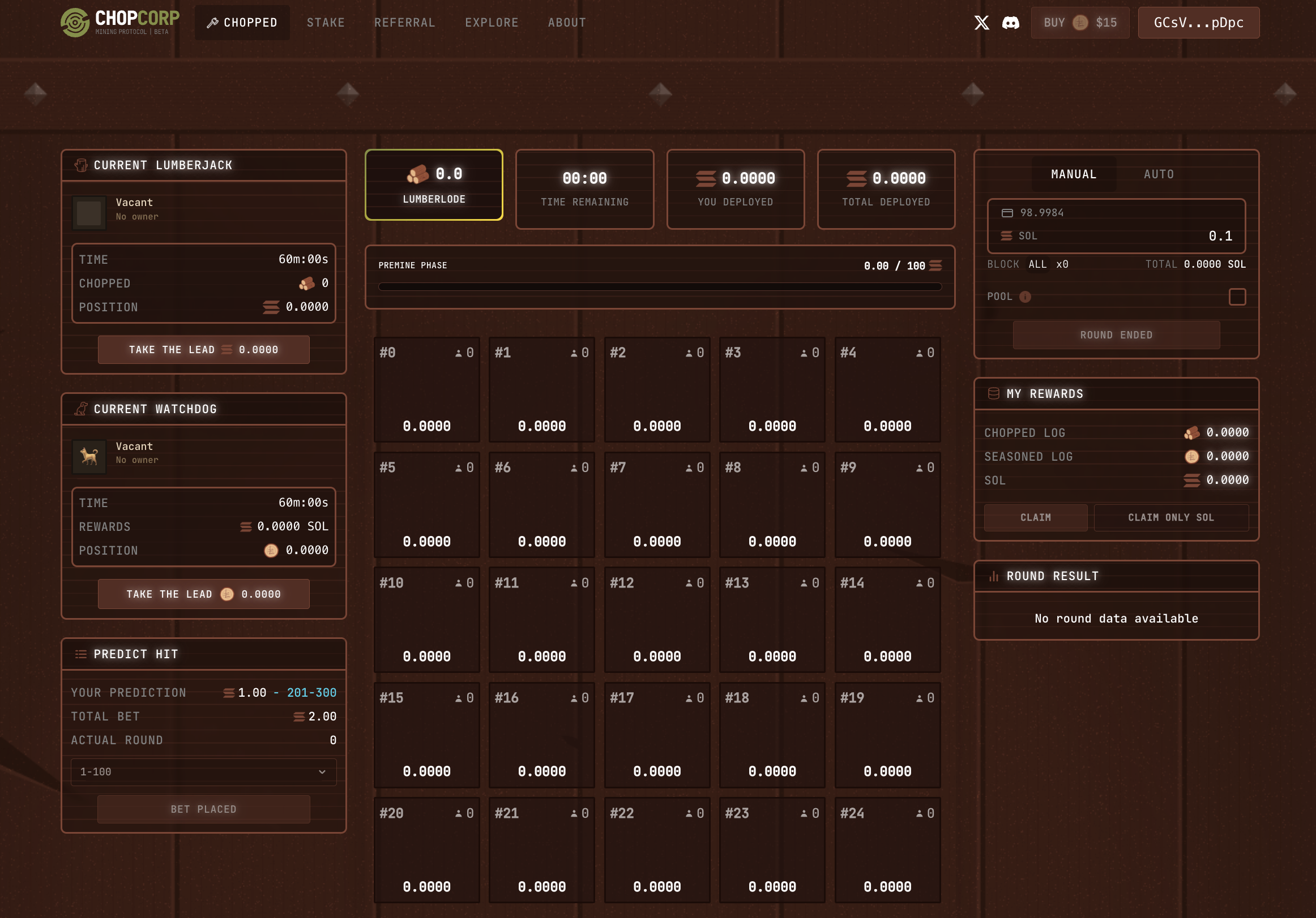Select ALL blocks option
The width and height of the screenshot is (1316, 918).
[x=1037, y=264]
